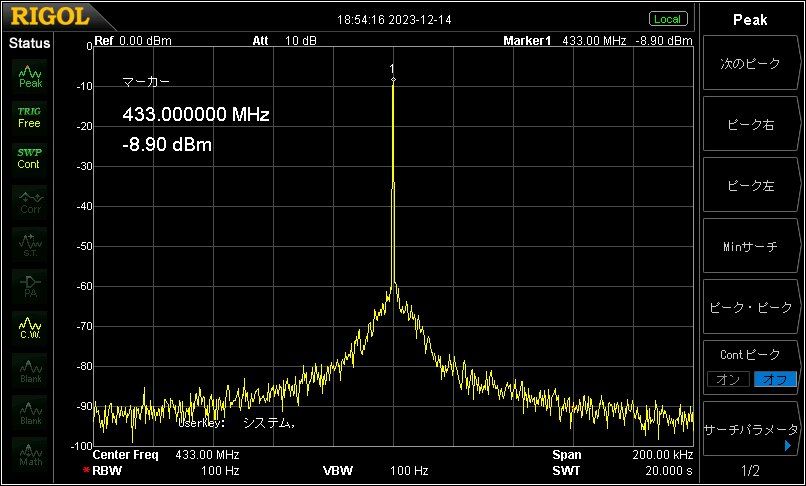Click the Math trace status icon
Screen dimensions: 806x486
point(30,454)
